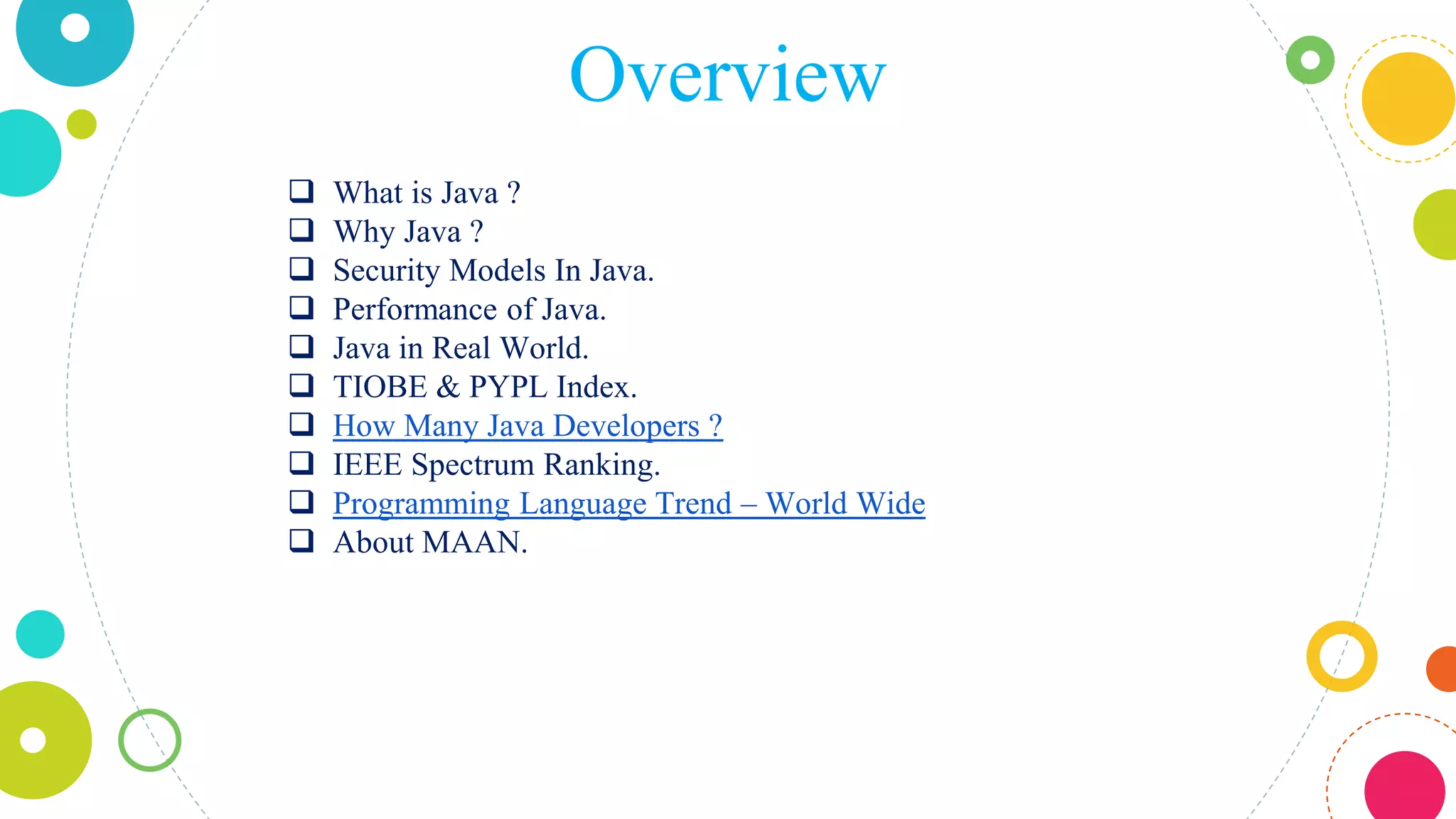Screen dimensions: 1456x819
Task: Select 'Performance of Java.' text
Action: 469,309
